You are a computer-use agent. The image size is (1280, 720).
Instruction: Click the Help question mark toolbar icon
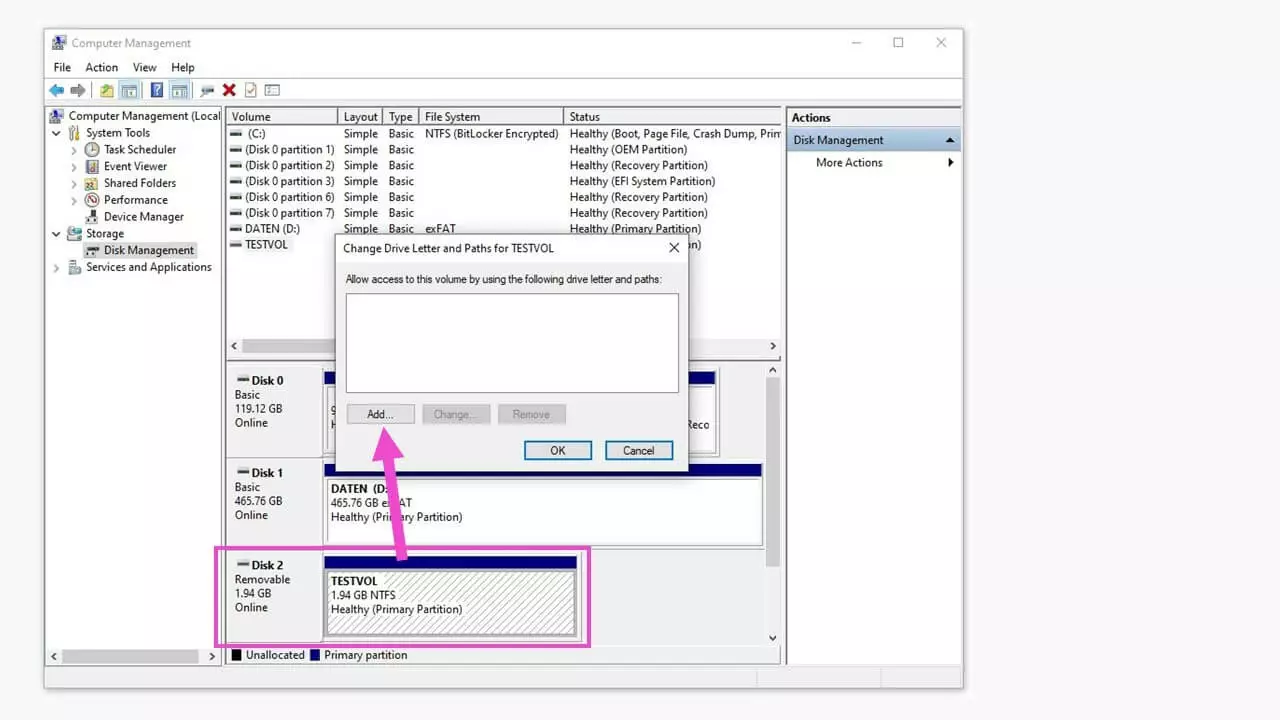point(157,91)
